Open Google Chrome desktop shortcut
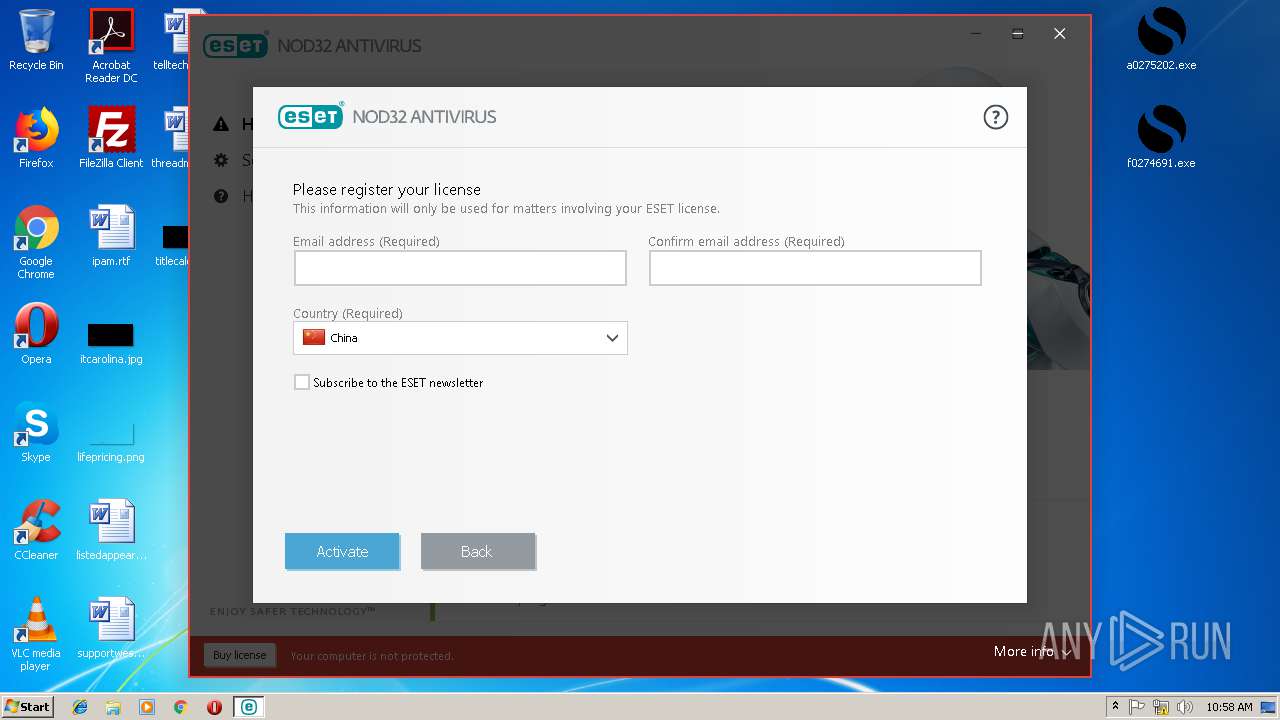 [x=36, y=242]
